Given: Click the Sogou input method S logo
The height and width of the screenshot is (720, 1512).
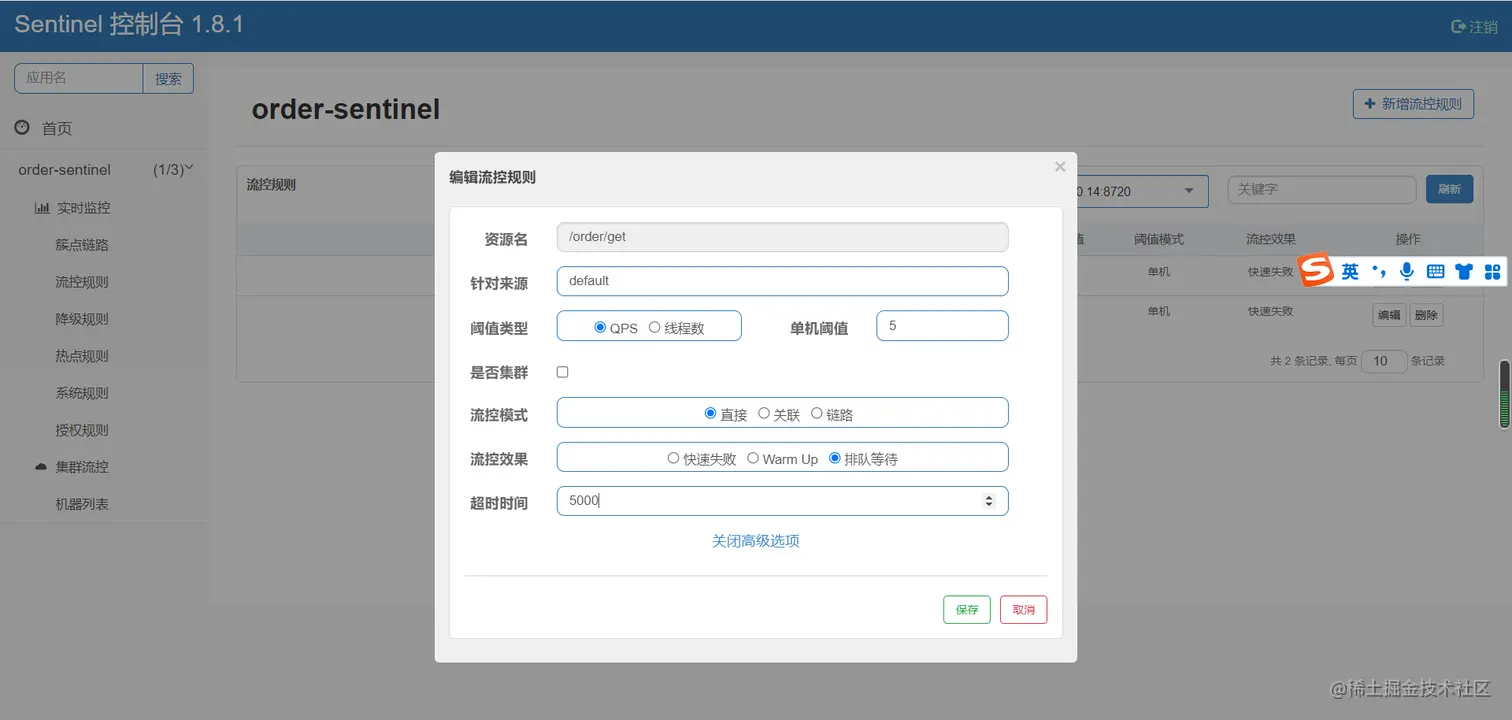Looking at the screenshot, I should click(x=1316, y=270).
